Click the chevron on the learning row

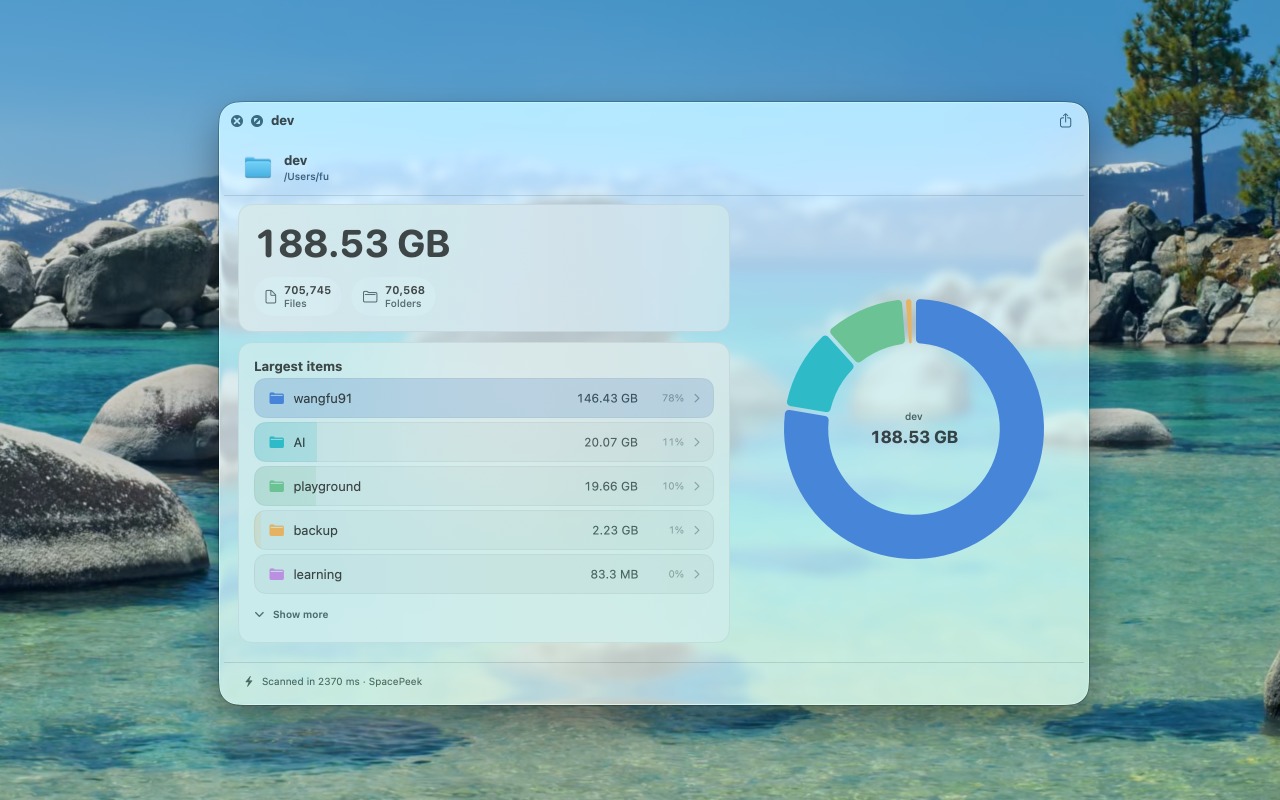point(697,574)
